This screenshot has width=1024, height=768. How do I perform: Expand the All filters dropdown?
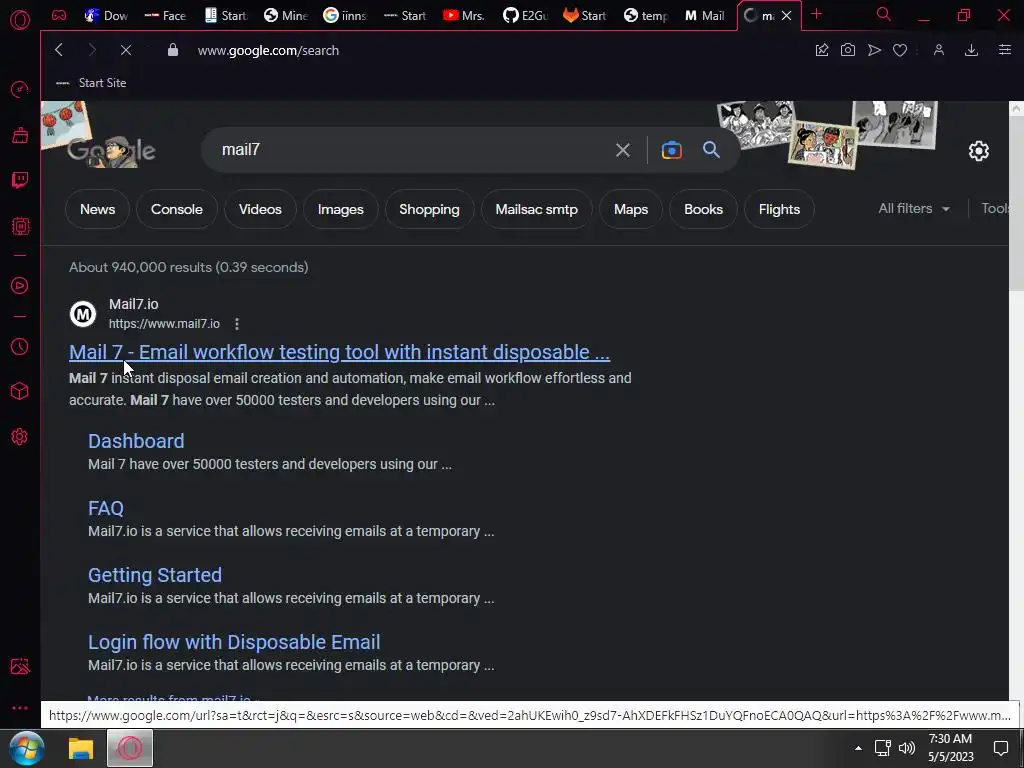914,208
